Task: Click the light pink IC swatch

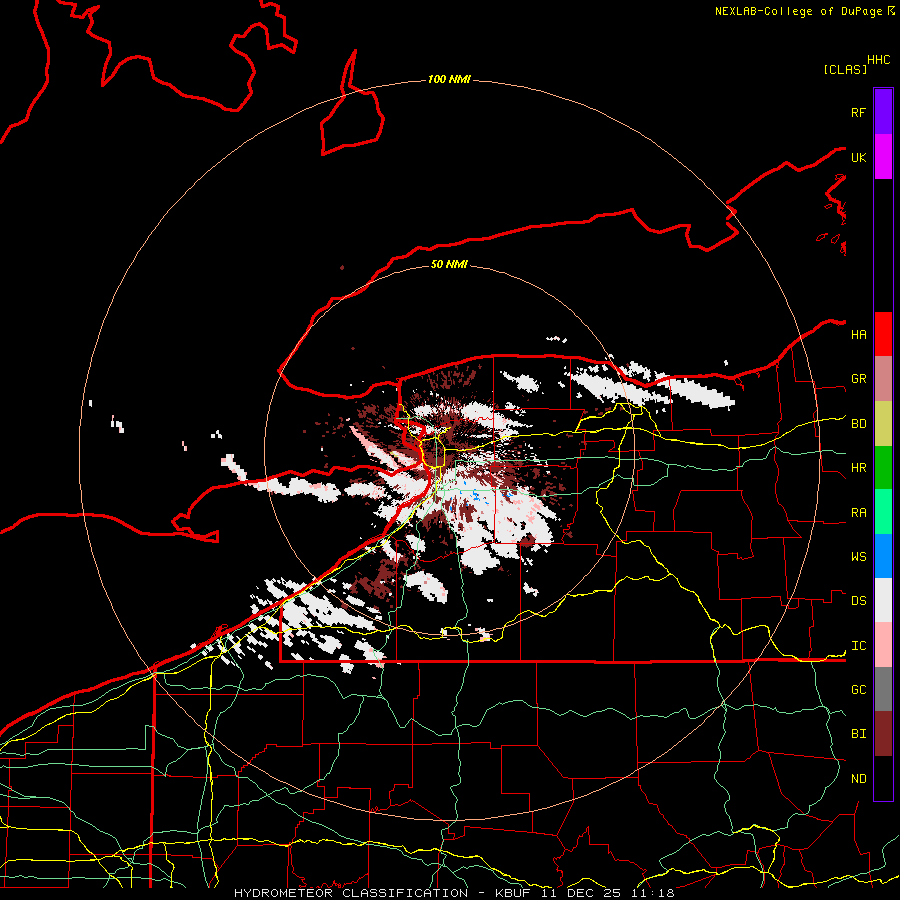Action: tap(883, 645)
